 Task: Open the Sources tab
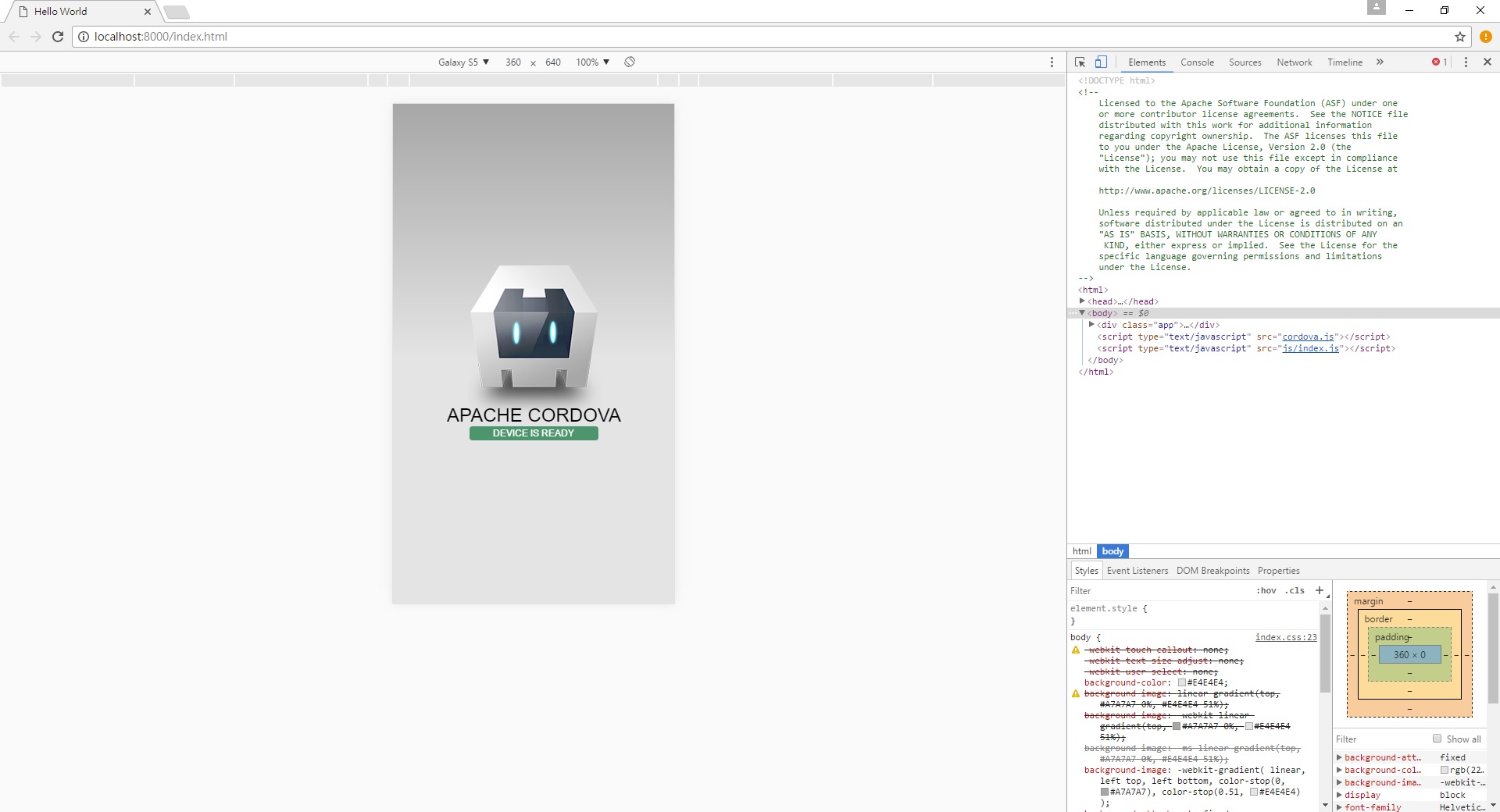tap(1245, 62)
